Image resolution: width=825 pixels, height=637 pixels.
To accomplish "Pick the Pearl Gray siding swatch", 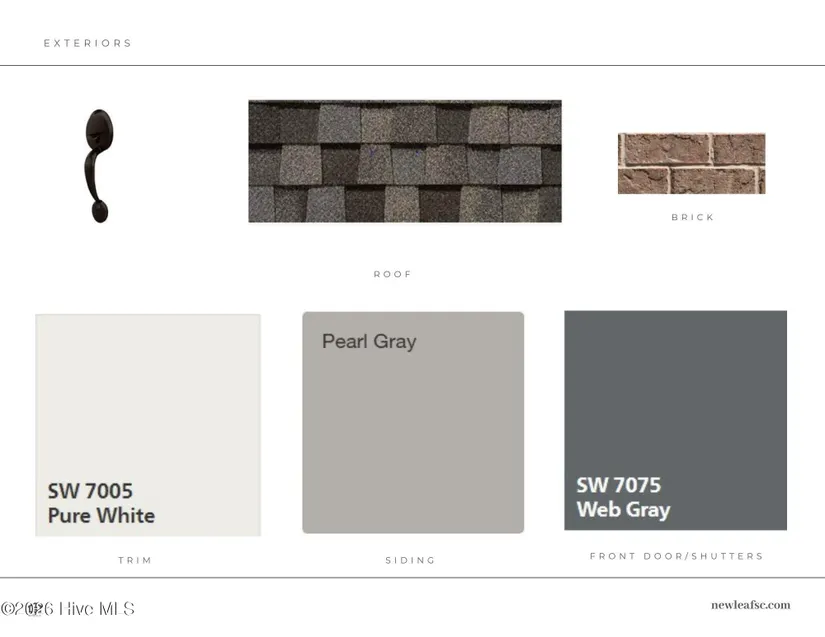I will [x=413, y=422].
